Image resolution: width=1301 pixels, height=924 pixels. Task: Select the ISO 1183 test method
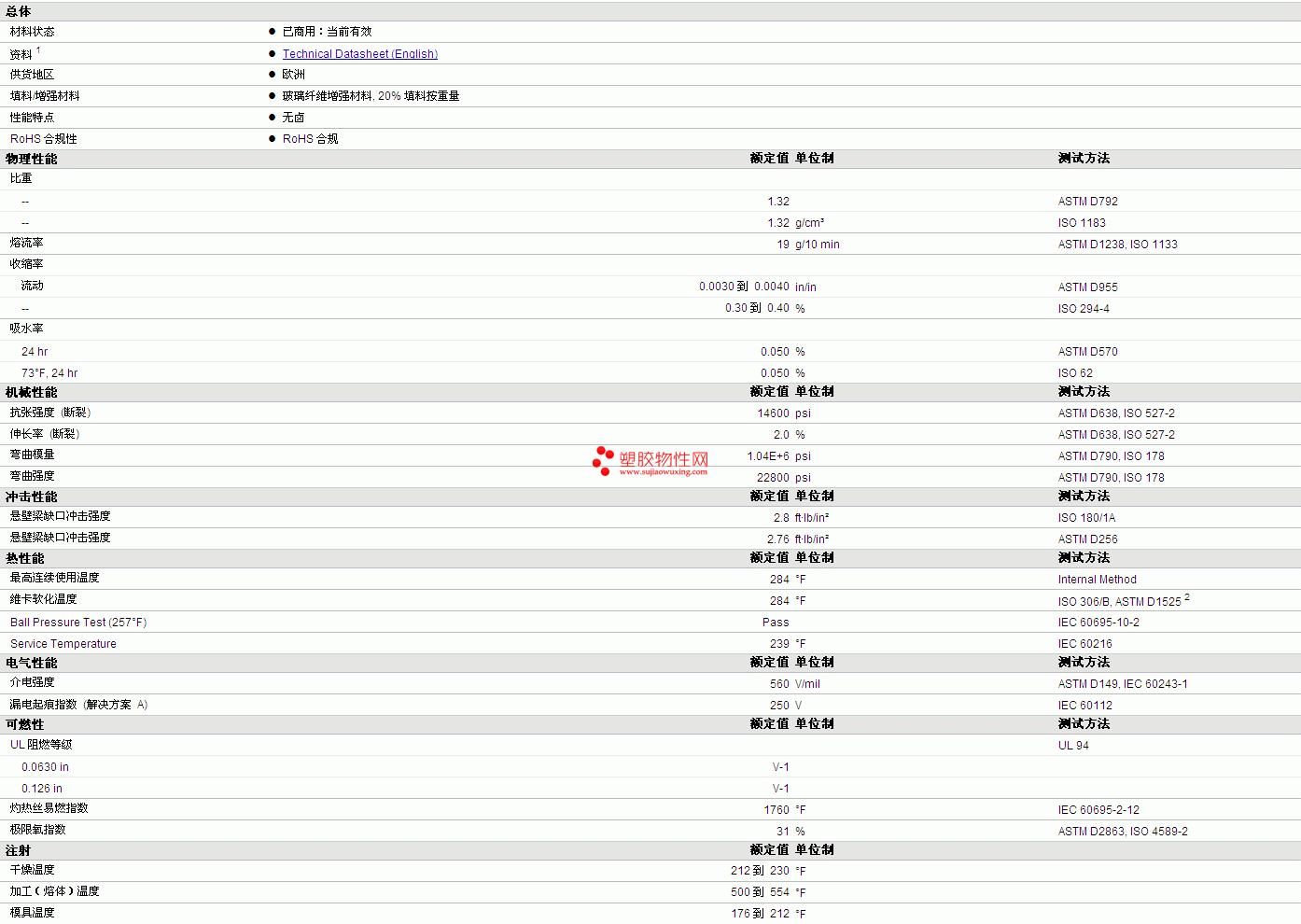pyautogui.click(x=1082, y=223)
